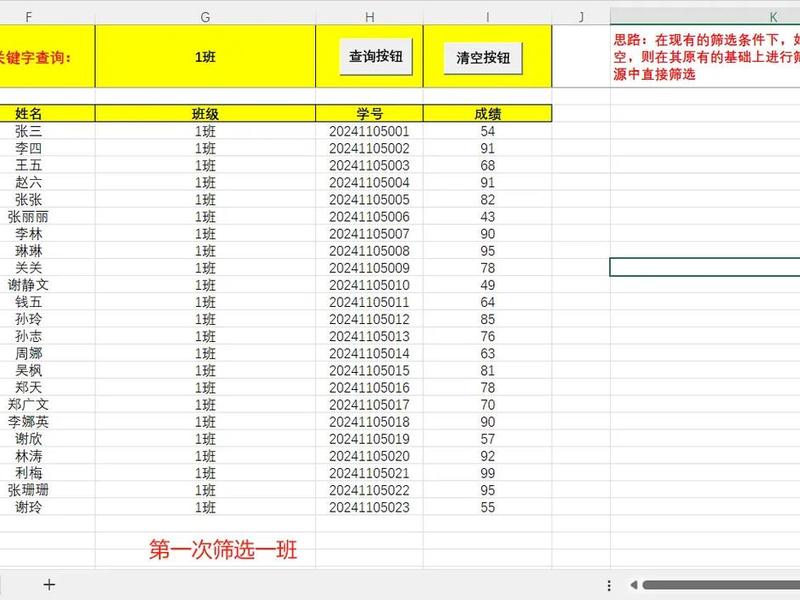Screen dimensions: 800x600
Task: Select the name cell 谢静文
Action: [x=47, y=285]
